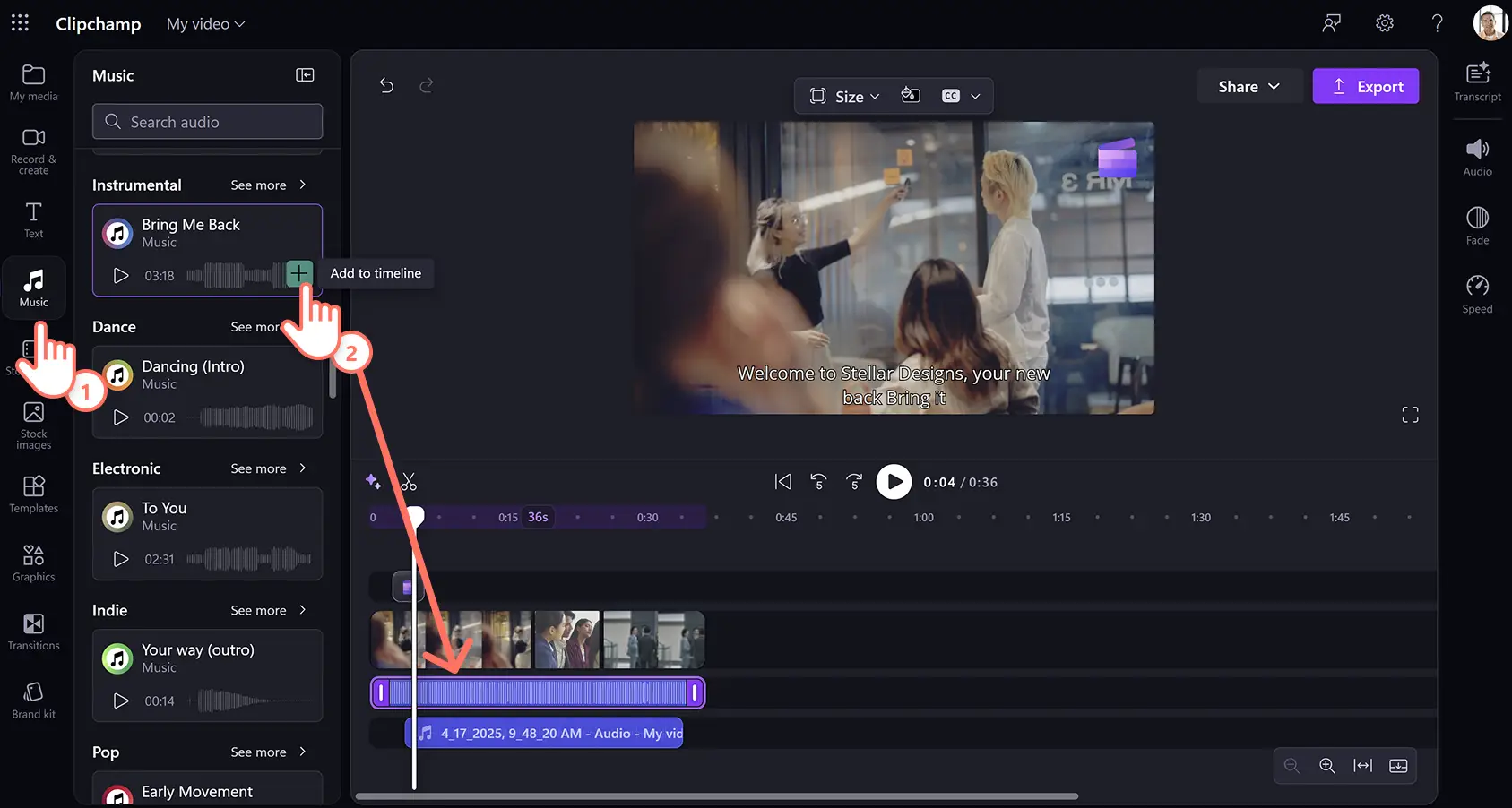Click the Search audio field

[207, 121]
